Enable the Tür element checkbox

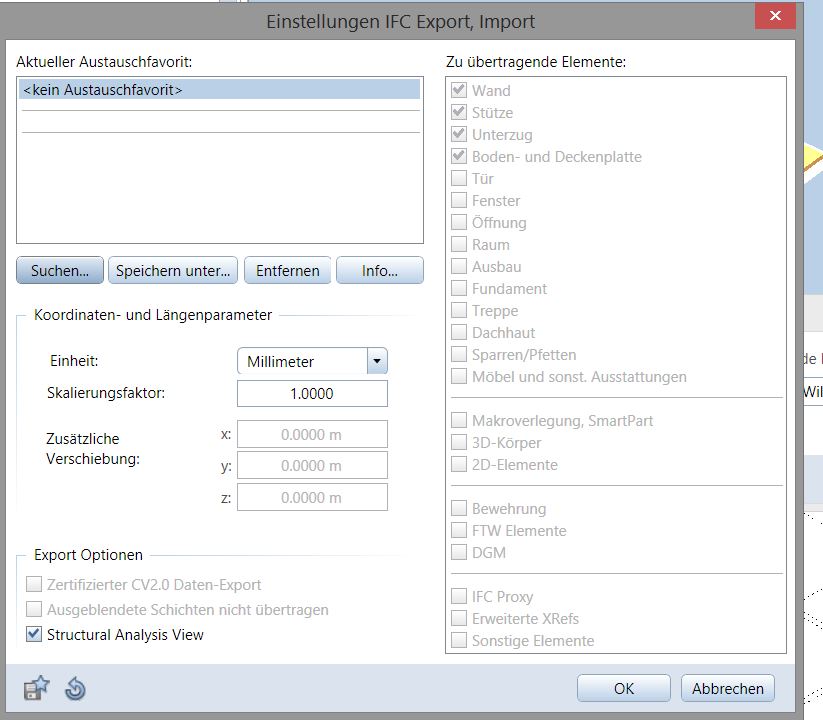click(459, 178)
